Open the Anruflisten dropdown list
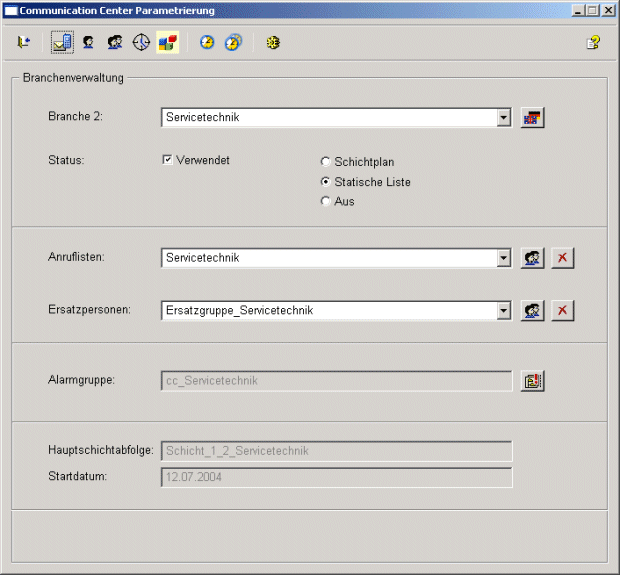 504,258
